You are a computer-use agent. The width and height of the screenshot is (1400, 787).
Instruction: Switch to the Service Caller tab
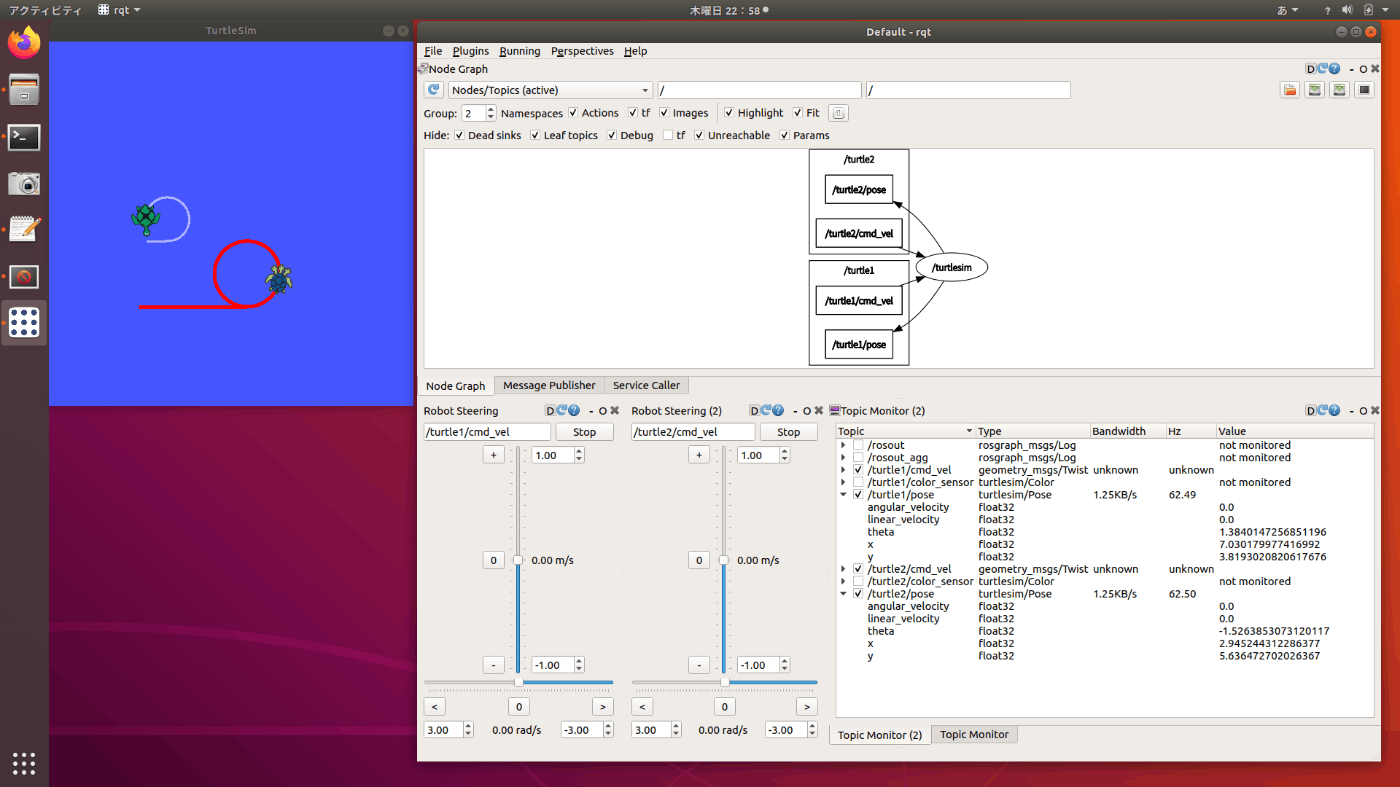click(646, 385)
